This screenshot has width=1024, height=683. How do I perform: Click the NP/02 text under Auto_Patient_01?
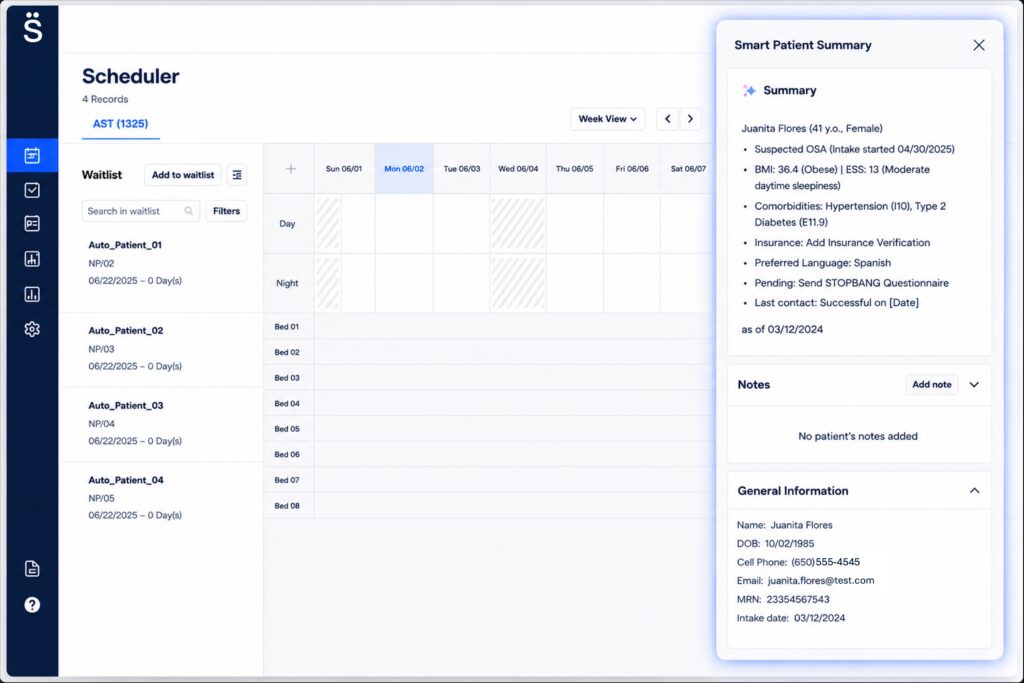[101, 263]
